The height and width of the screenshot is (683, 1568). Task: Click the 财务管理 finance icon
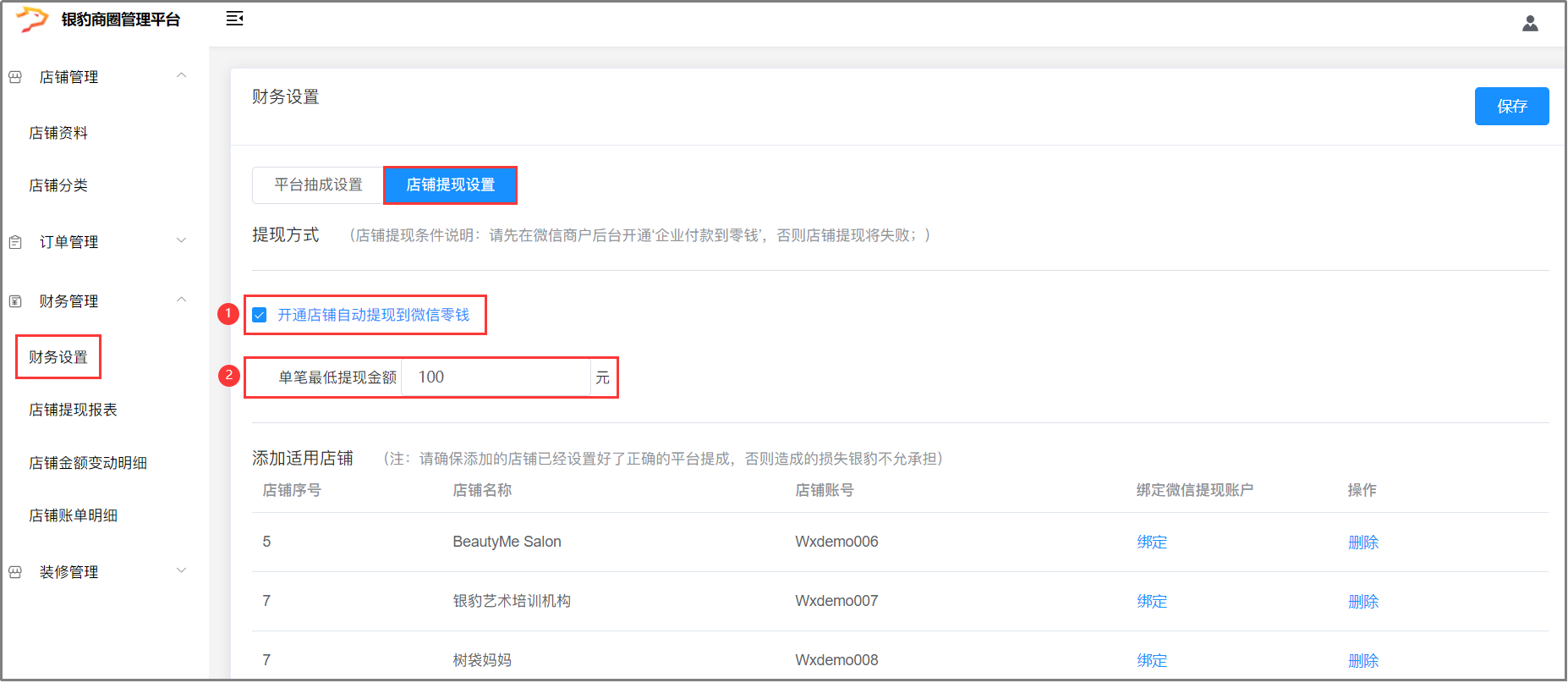[x=15, y=301]
